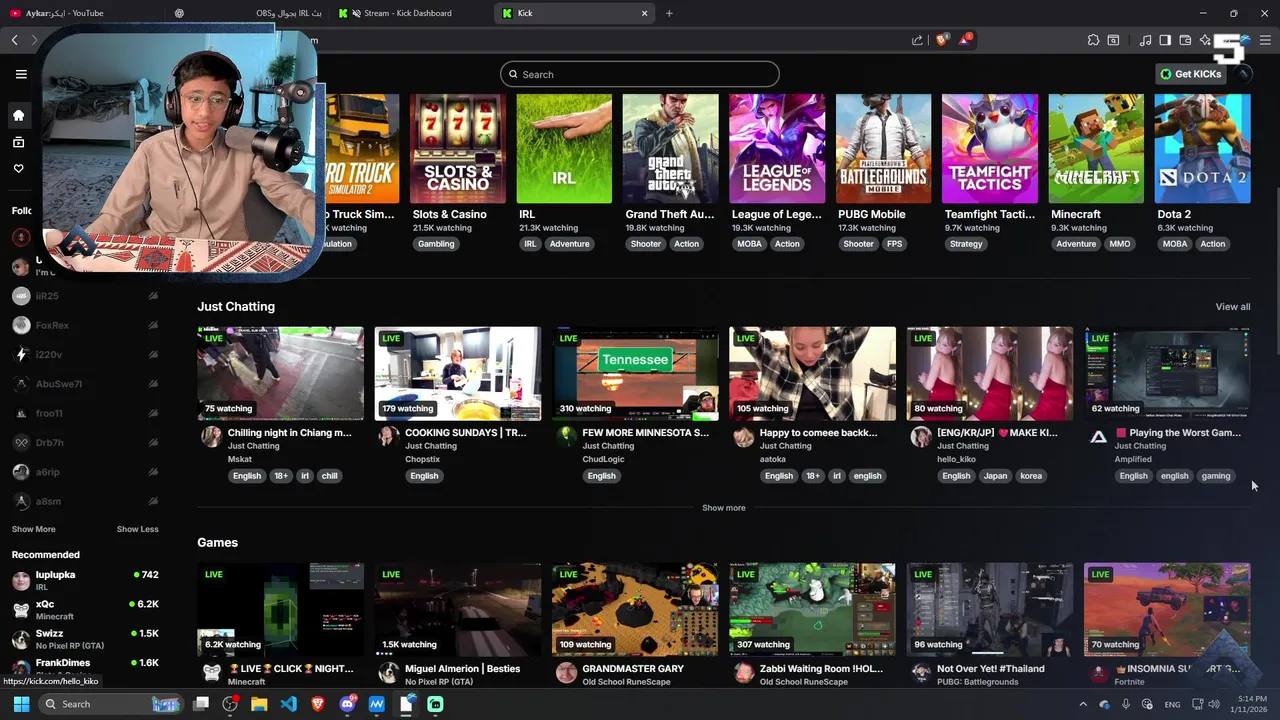This screenshot has width=1280, height=720.
Task: Click Task View icon on taskbar
Action: (201, 704)
